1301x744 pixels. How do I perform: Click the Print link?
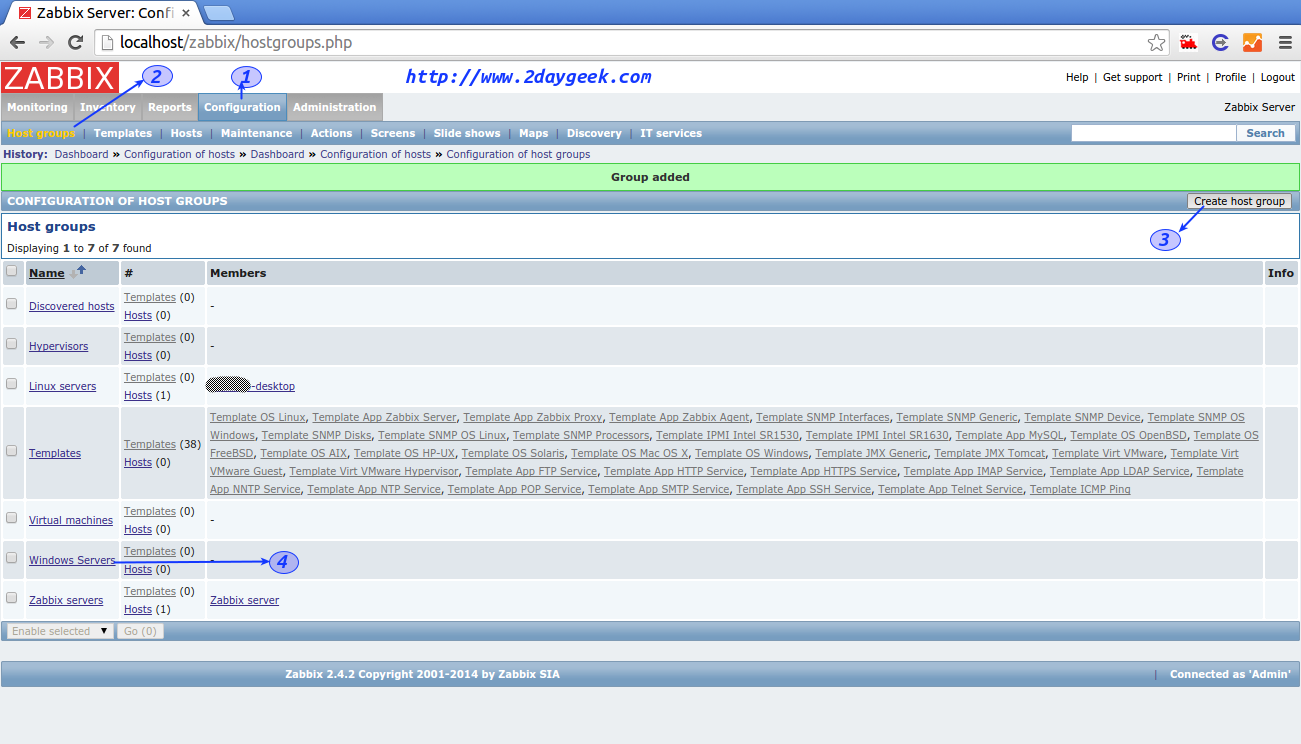1189,77
